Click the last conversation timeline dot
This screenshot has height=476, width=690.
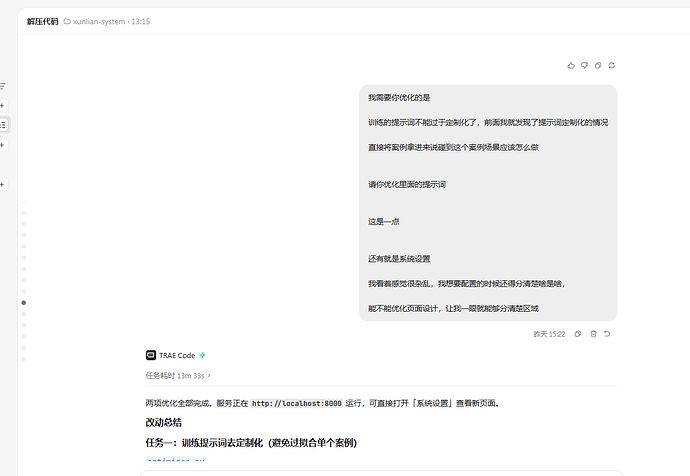[x=24, y=359]
